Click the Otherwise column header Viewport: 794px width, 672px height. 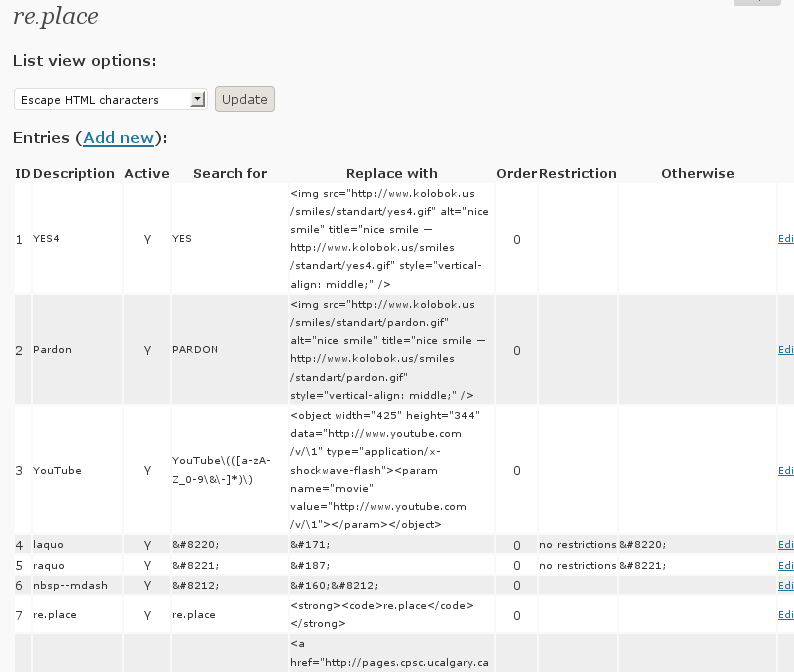pyautogui.click(x=697, y=173)
